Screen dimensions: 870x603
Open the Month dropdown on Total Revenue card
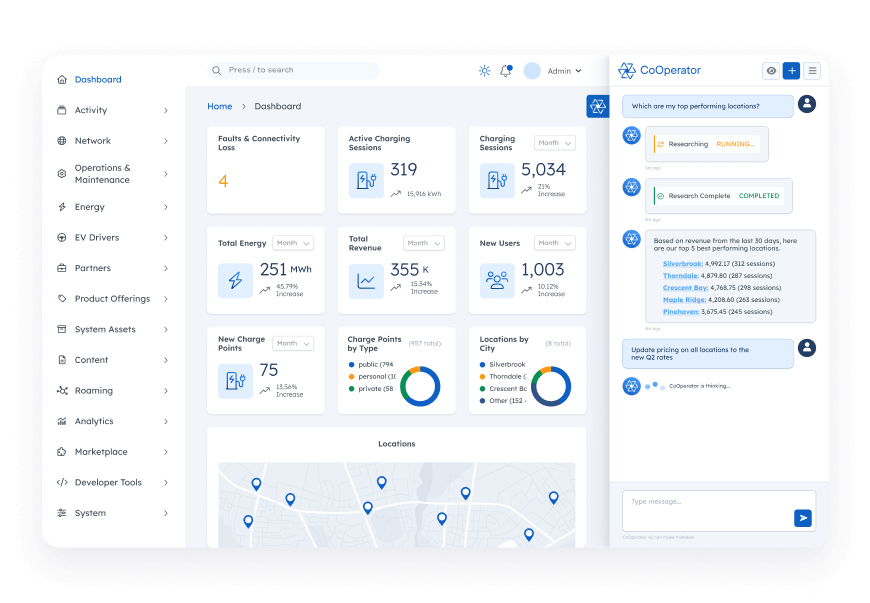click(x=423, y=242)
